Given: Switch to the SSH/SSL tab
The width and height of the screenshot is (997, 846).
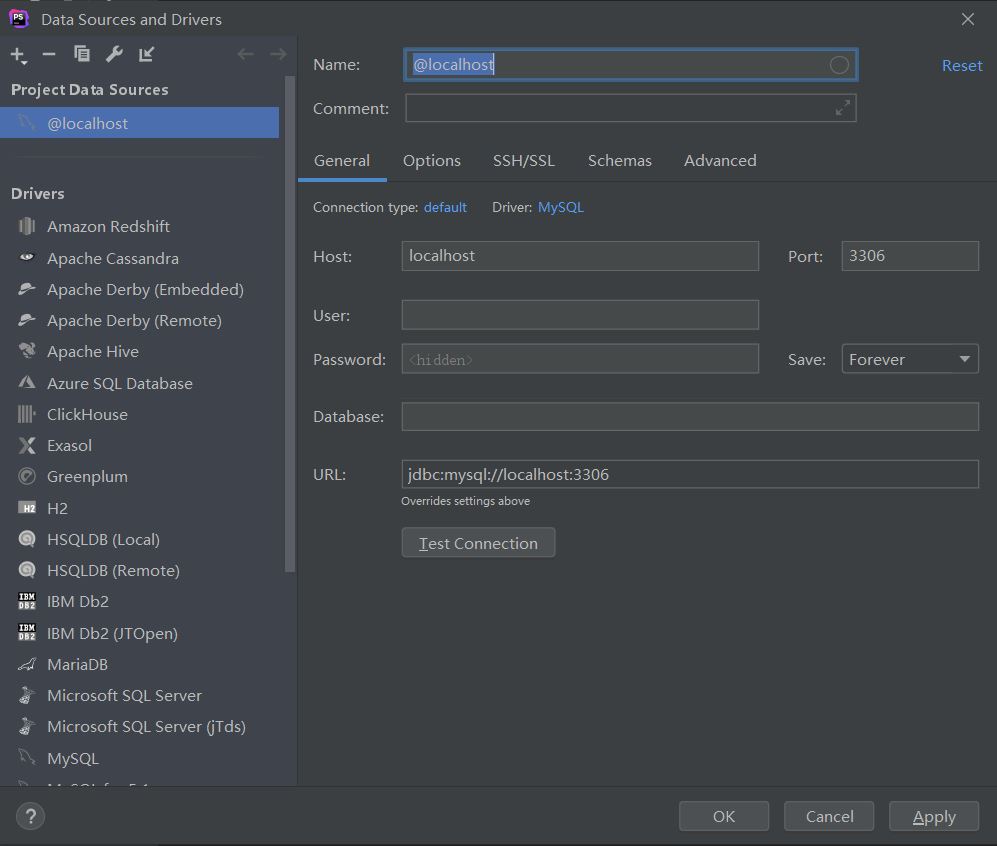Looking at the screenshot, I should pyautogui.click(x=524, y=160).
